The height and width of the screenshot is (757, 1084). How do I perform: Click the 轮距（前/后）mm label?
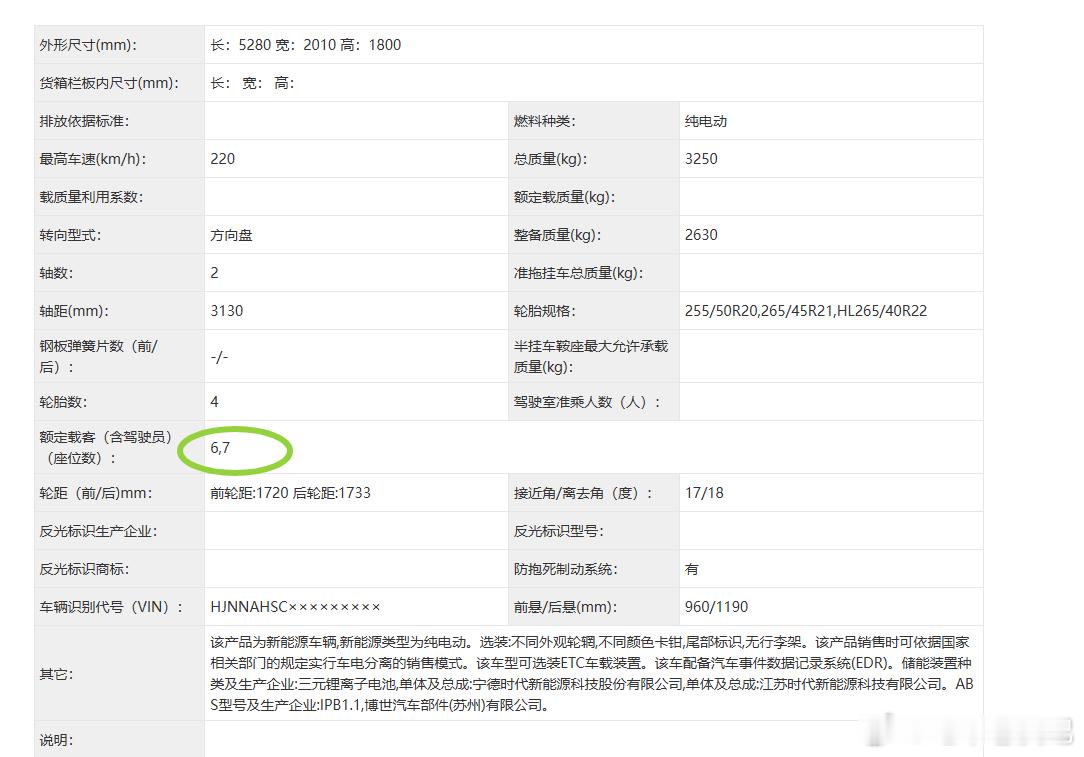[96, 493]
